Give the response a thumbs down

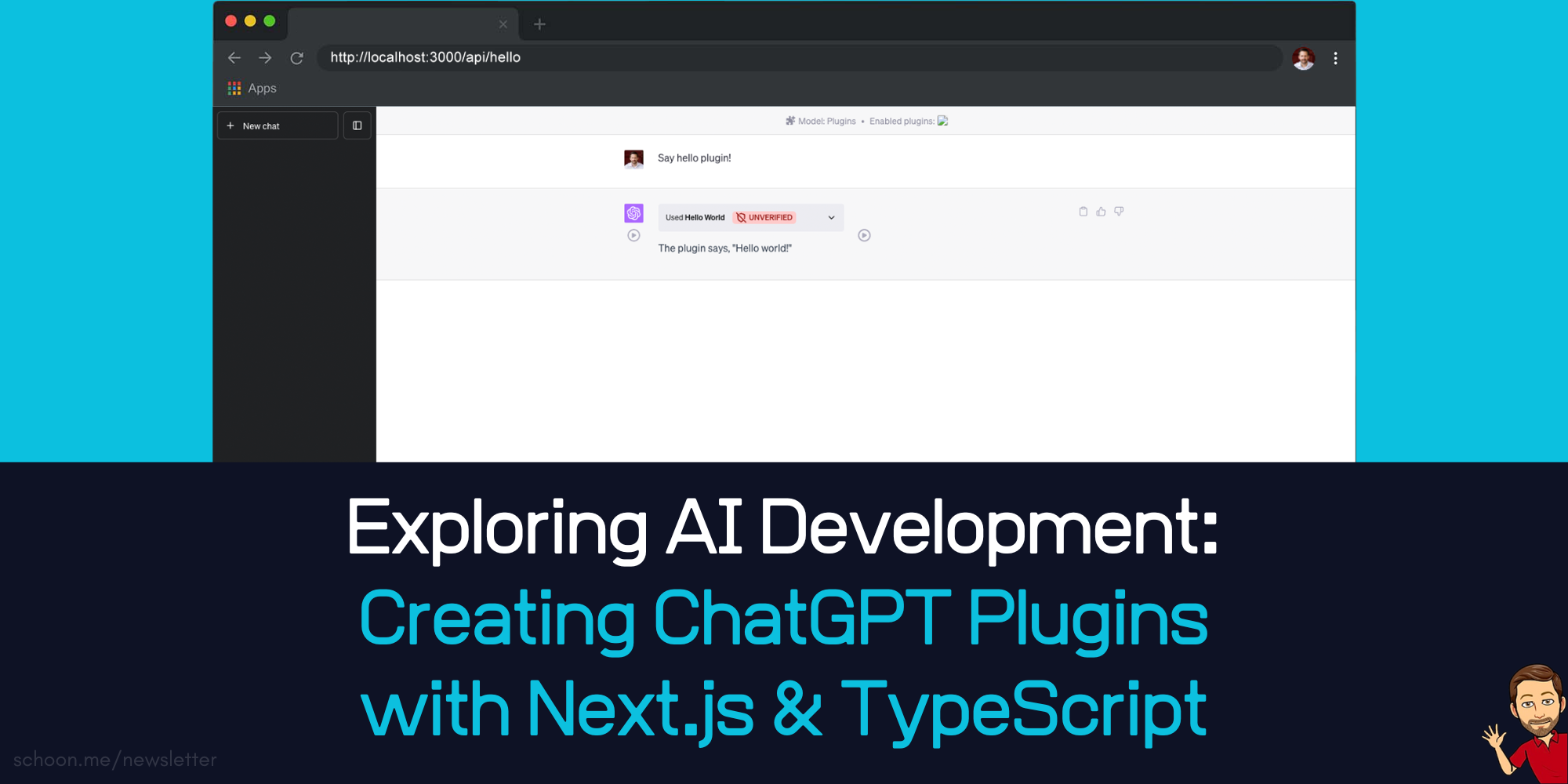(1119, 212)
